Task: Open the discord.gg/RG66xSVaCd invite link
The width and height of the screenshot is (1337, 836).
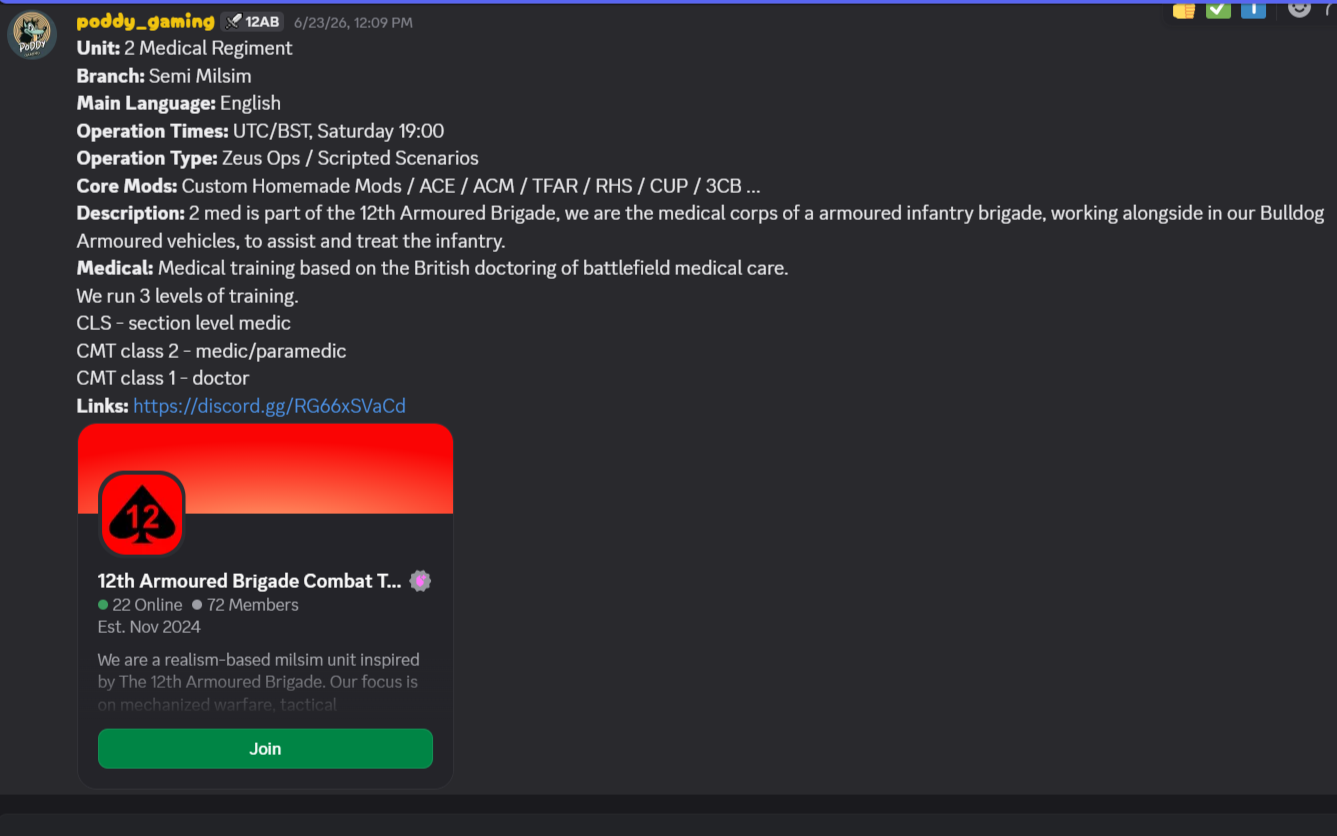Action: pos(269,406)
